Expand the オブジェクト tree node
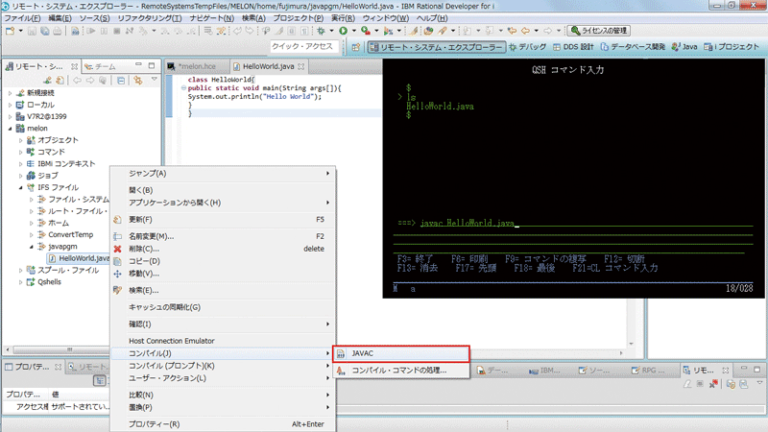Screen dimensions: 768x432 tap(22, 141)
